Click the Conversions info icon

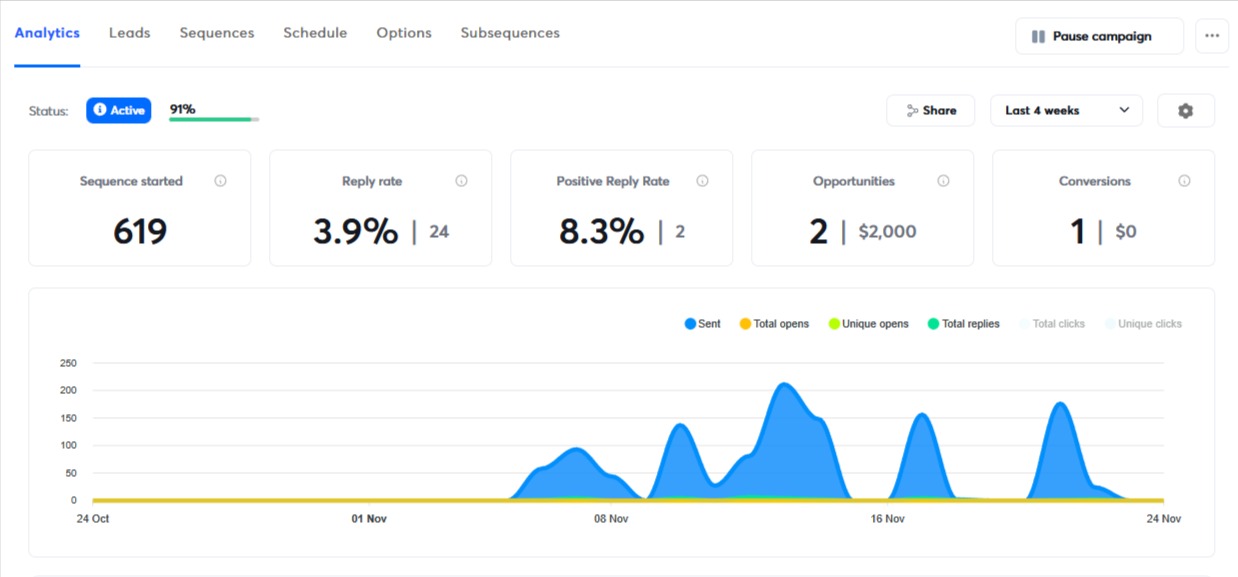[x=1185, y=181]
